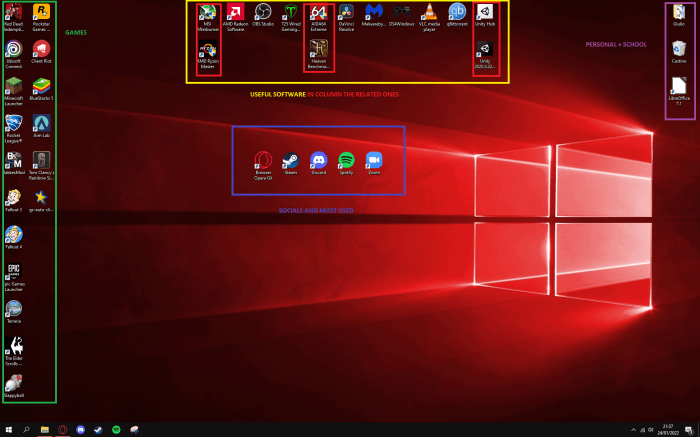This screenshot has width=700, height=437.
Task: Click the Cestino recycle bin
Action: click(679, 52)
